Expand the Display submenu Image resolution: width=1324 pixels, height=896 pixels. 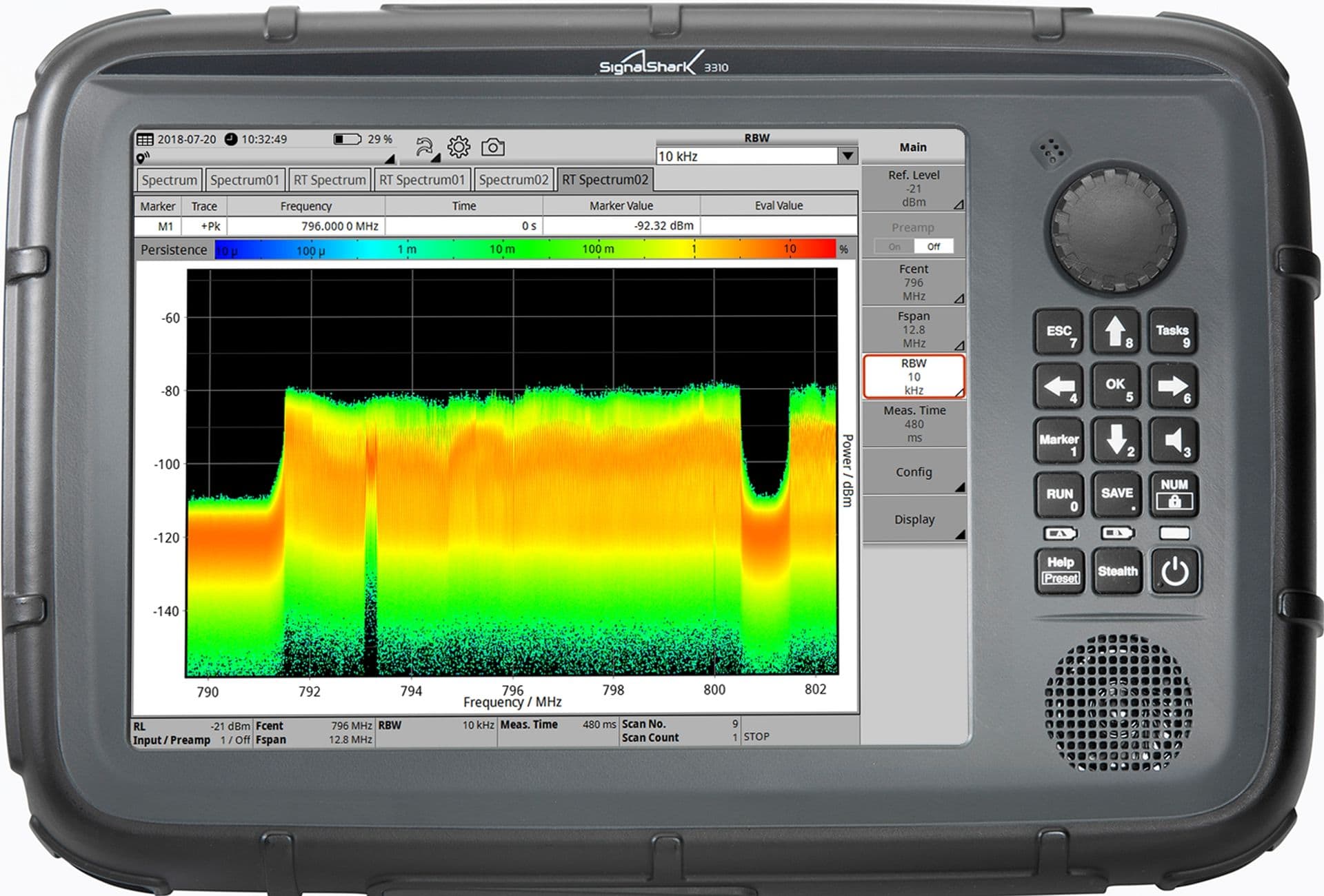coord(914,519)
